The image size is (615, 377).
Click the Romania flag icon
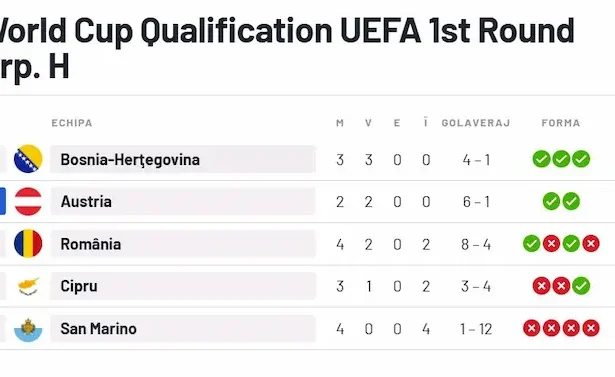(28, 244)
